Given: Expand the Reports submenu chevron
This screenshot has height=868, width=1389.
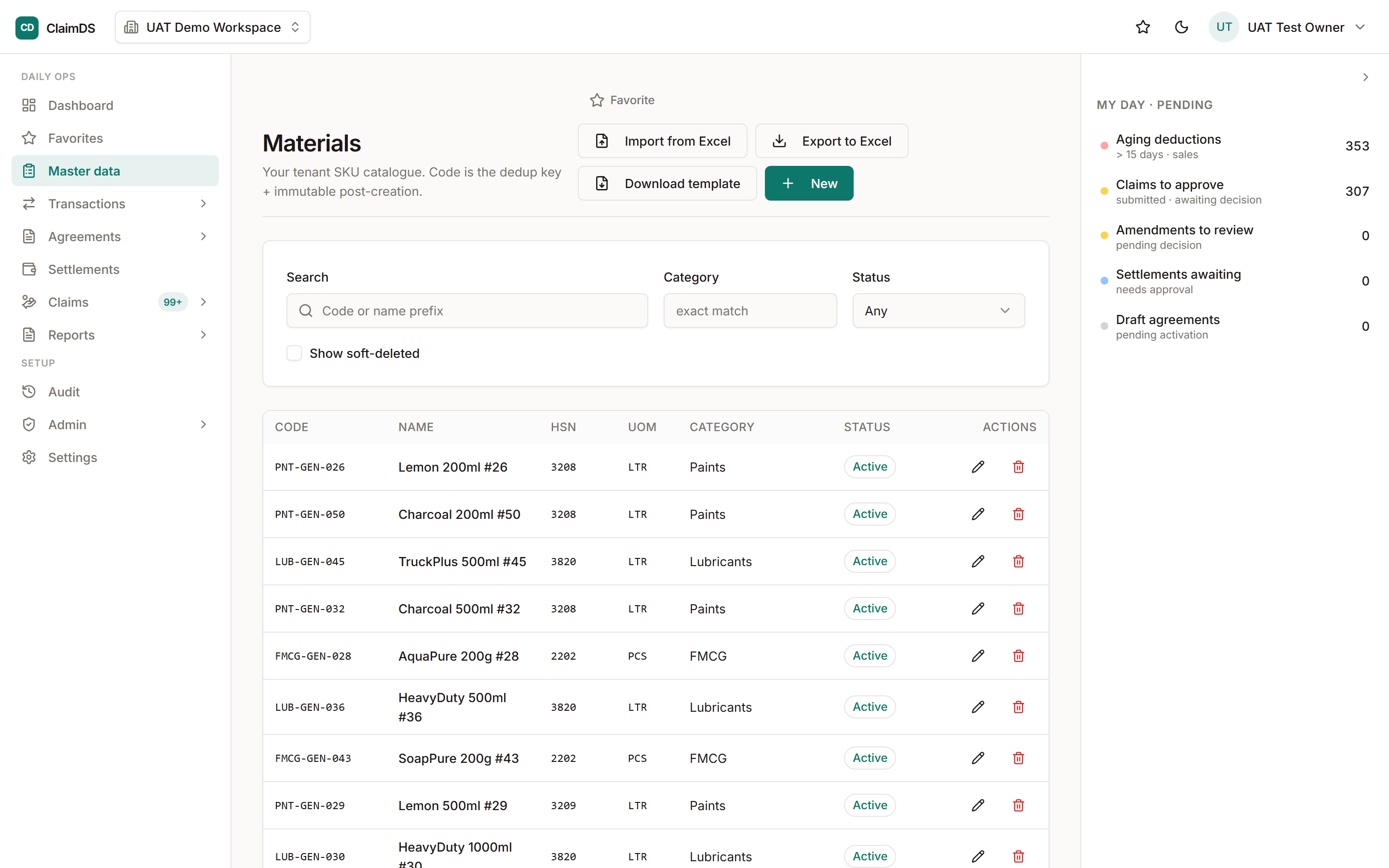Looking at the screenshot, I should (x=203, y=335).
